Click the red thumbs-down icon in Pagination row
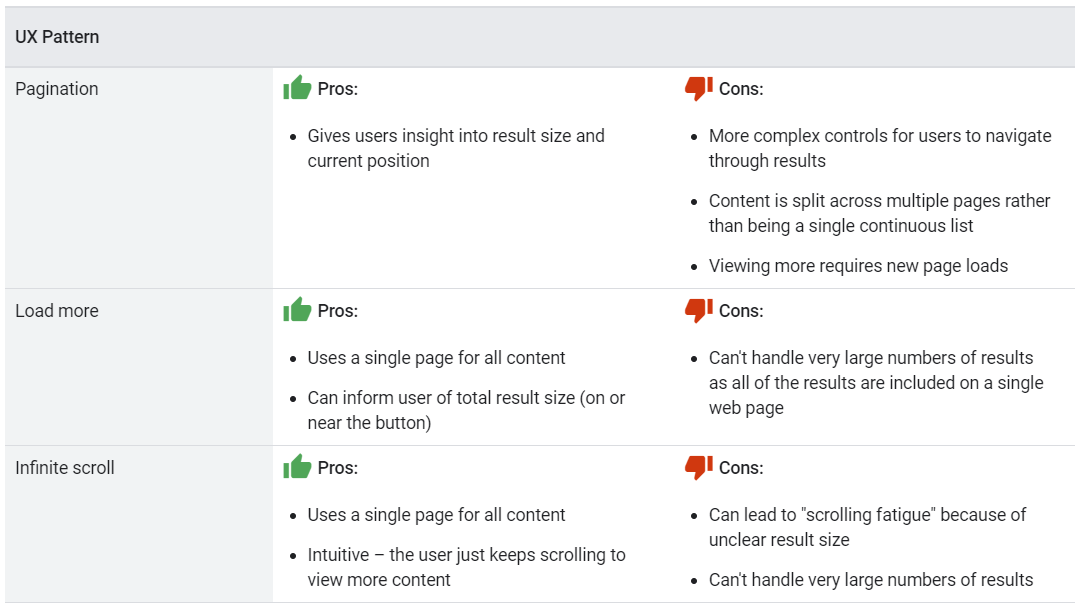This screenshot has height=608, width=1081. pyautogui.click(x=698, y=88)
